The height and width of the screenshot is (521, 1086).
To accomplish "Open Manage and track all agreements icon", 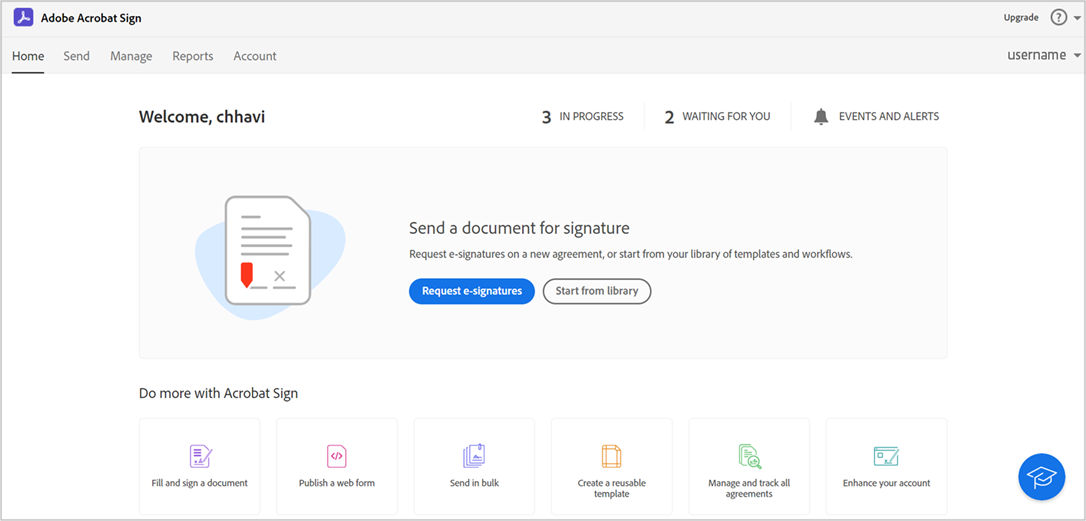I will 749,457.
